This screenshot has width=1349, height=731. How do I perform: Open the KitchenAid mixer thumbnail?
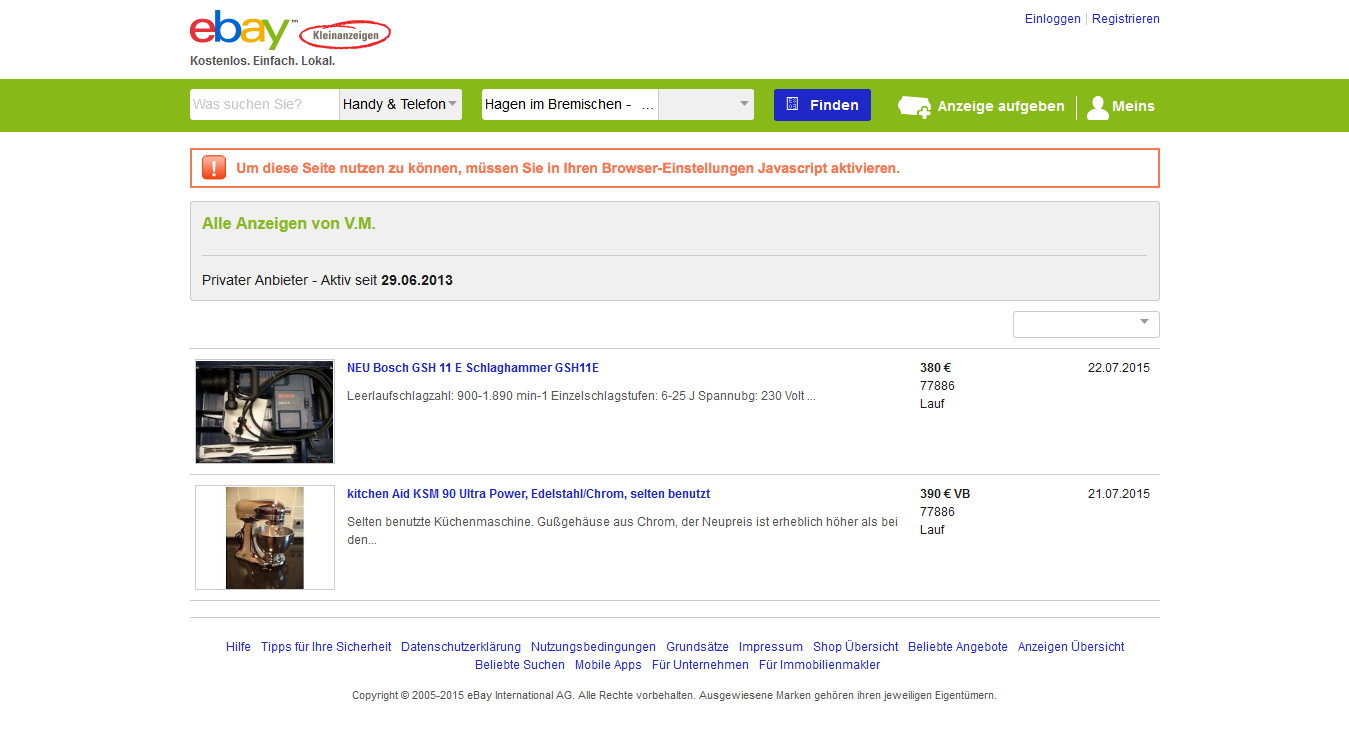tap(265, 538)
